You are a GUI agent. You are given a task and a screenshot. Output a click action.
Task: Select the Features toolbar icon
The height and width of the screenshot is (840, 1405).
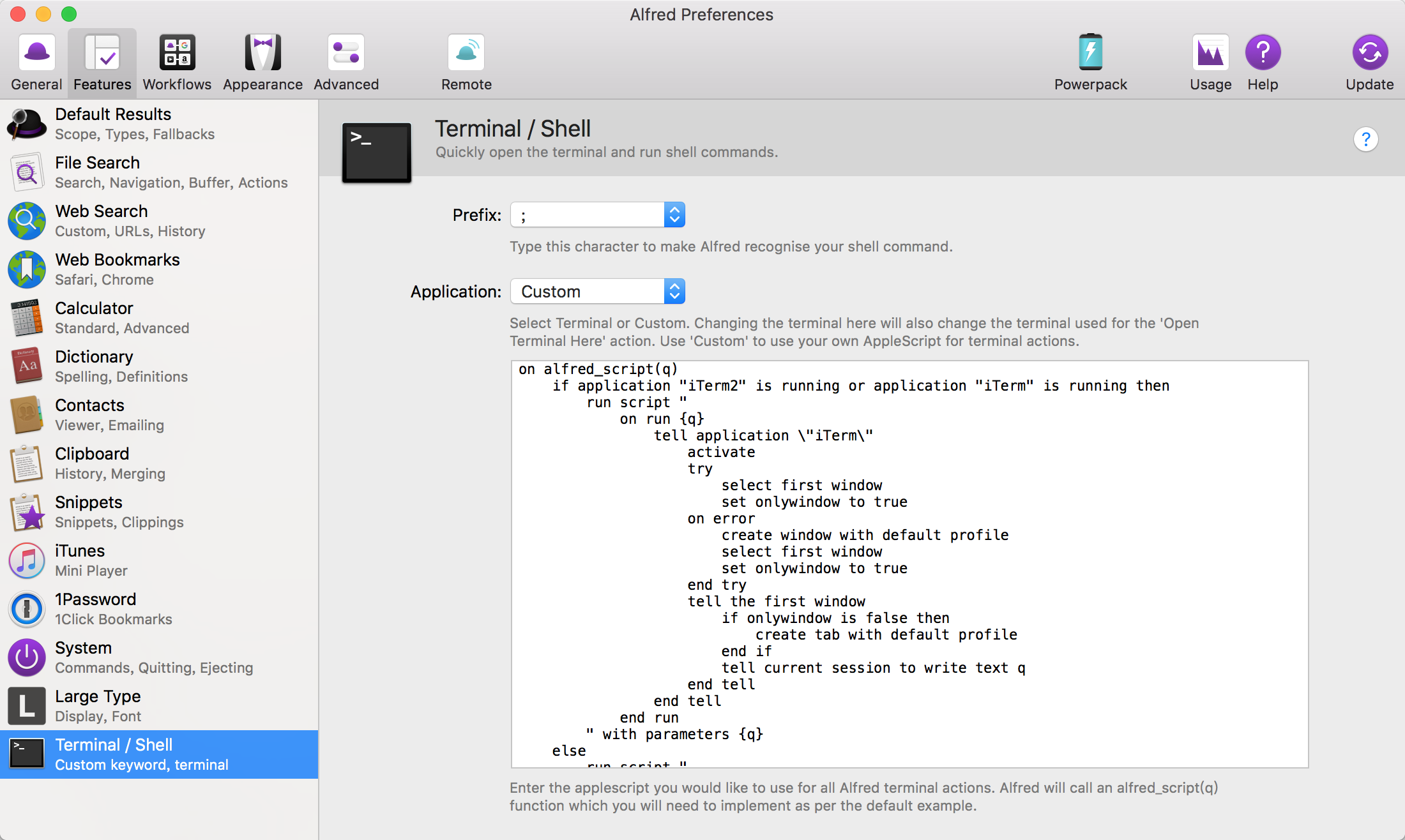coord(102,63)
